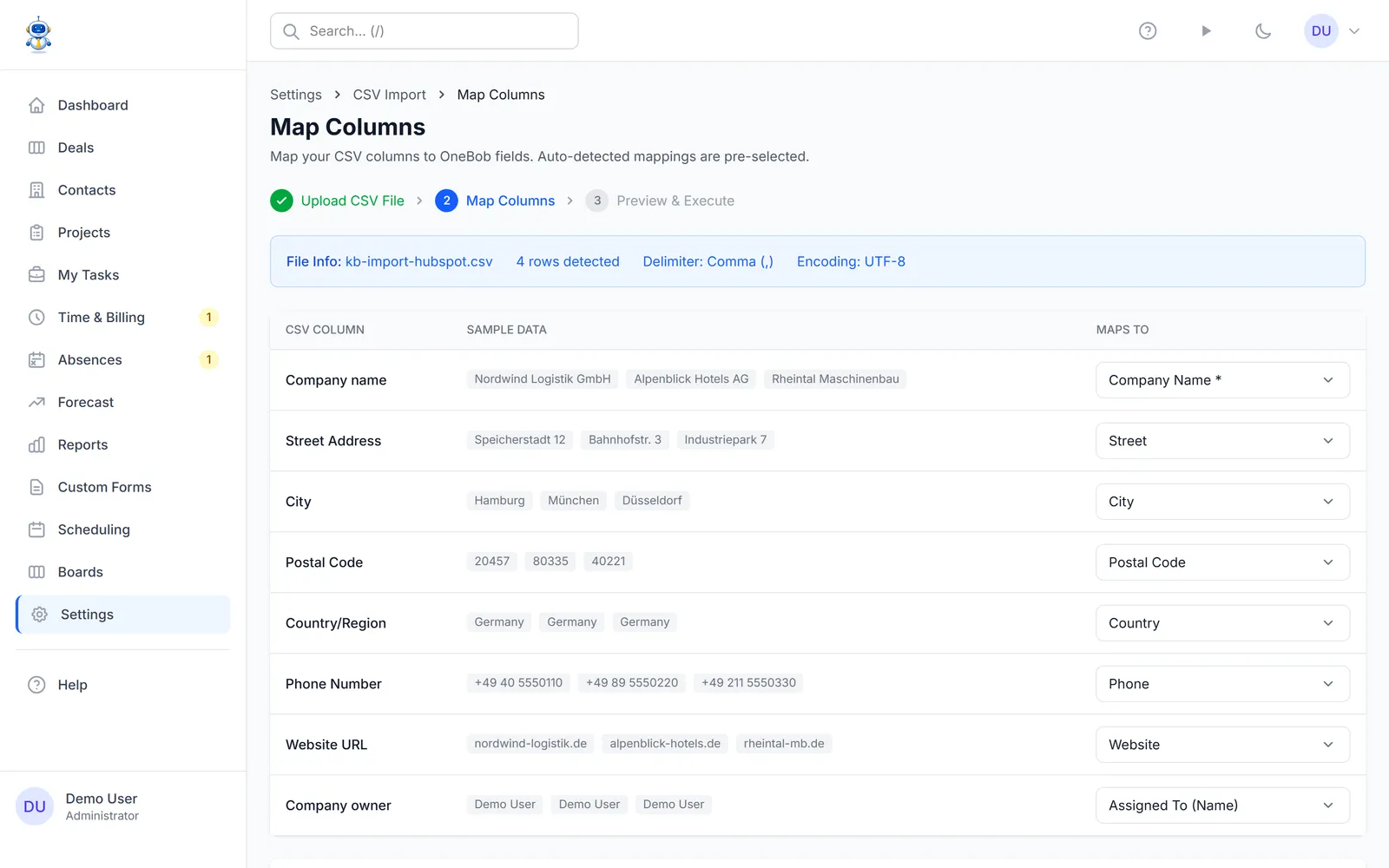Click the Time & Billing badge showing 1
Screen dimensions: 1389x868
point(208,318)
